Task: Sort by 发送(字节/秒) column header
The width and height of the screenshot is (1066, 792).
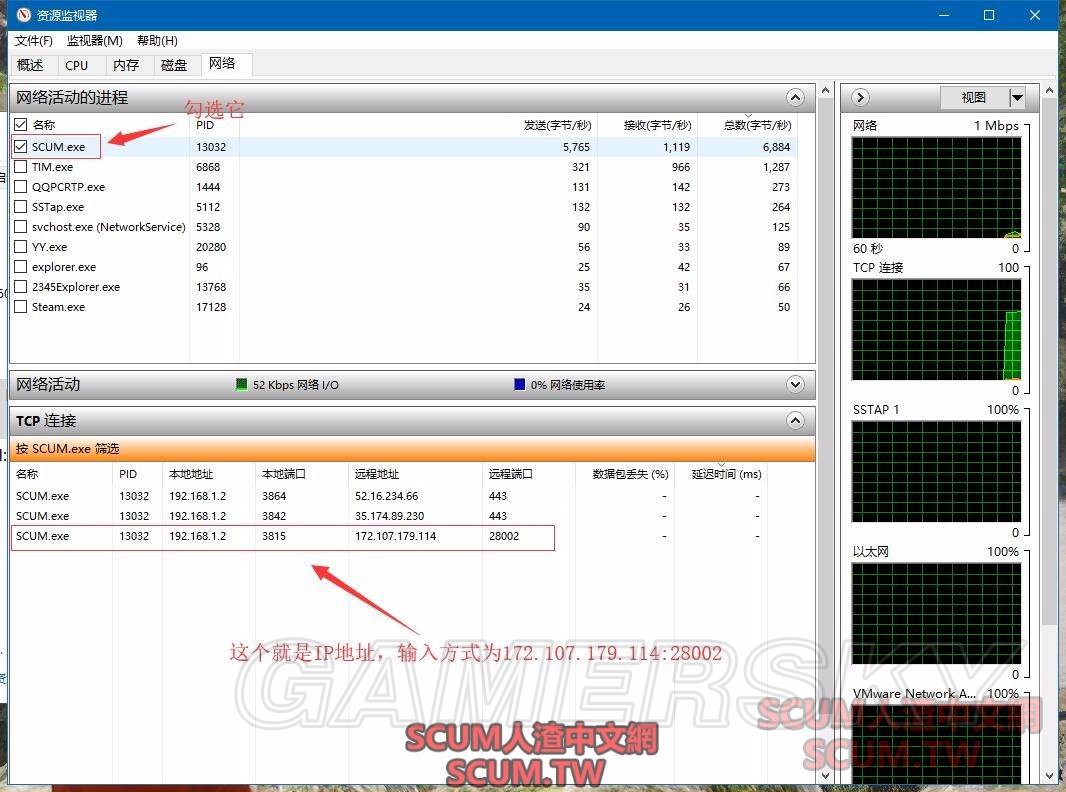Action: coord(556,125)
